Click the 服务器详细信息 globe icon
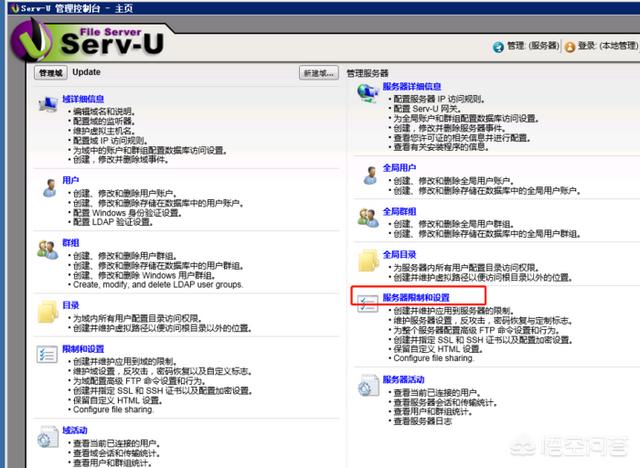Screen dimensions: 640x468 coord(368,93)
